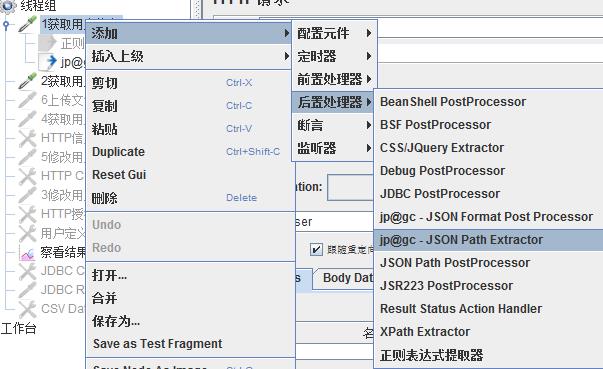Click the wrench icon beside HTTP C

28,176
